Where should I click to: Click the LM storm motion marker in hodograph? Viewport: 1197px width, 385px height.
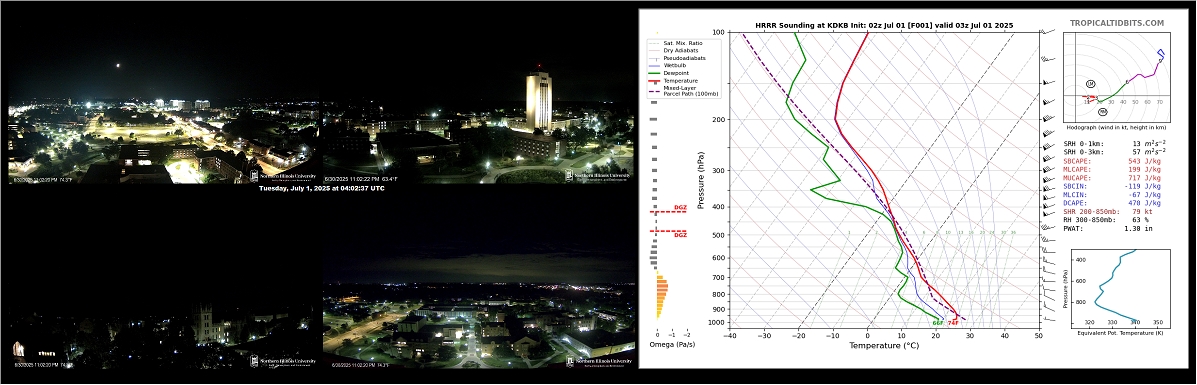[x=1090, y=83]
